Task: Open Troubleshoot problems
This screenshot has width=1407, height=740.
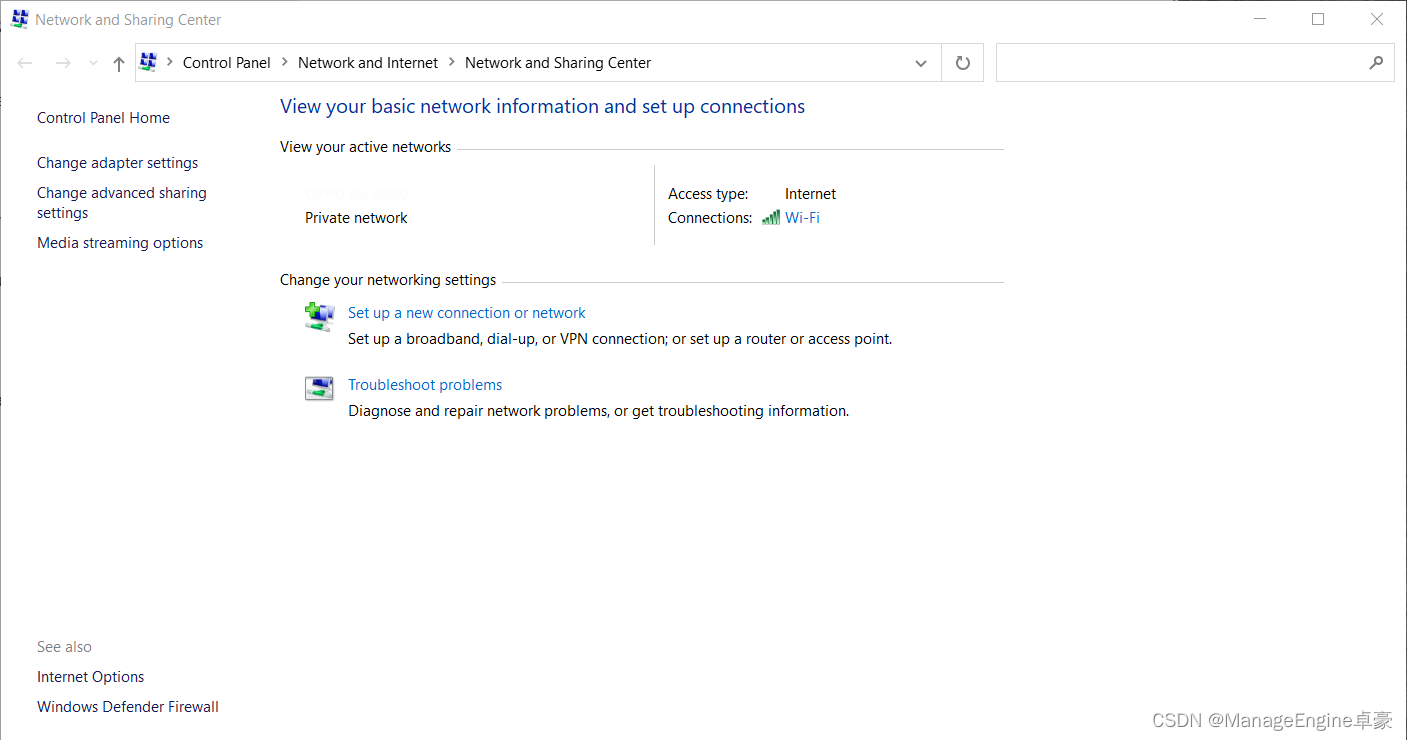Action: click(x=425, y=385)
